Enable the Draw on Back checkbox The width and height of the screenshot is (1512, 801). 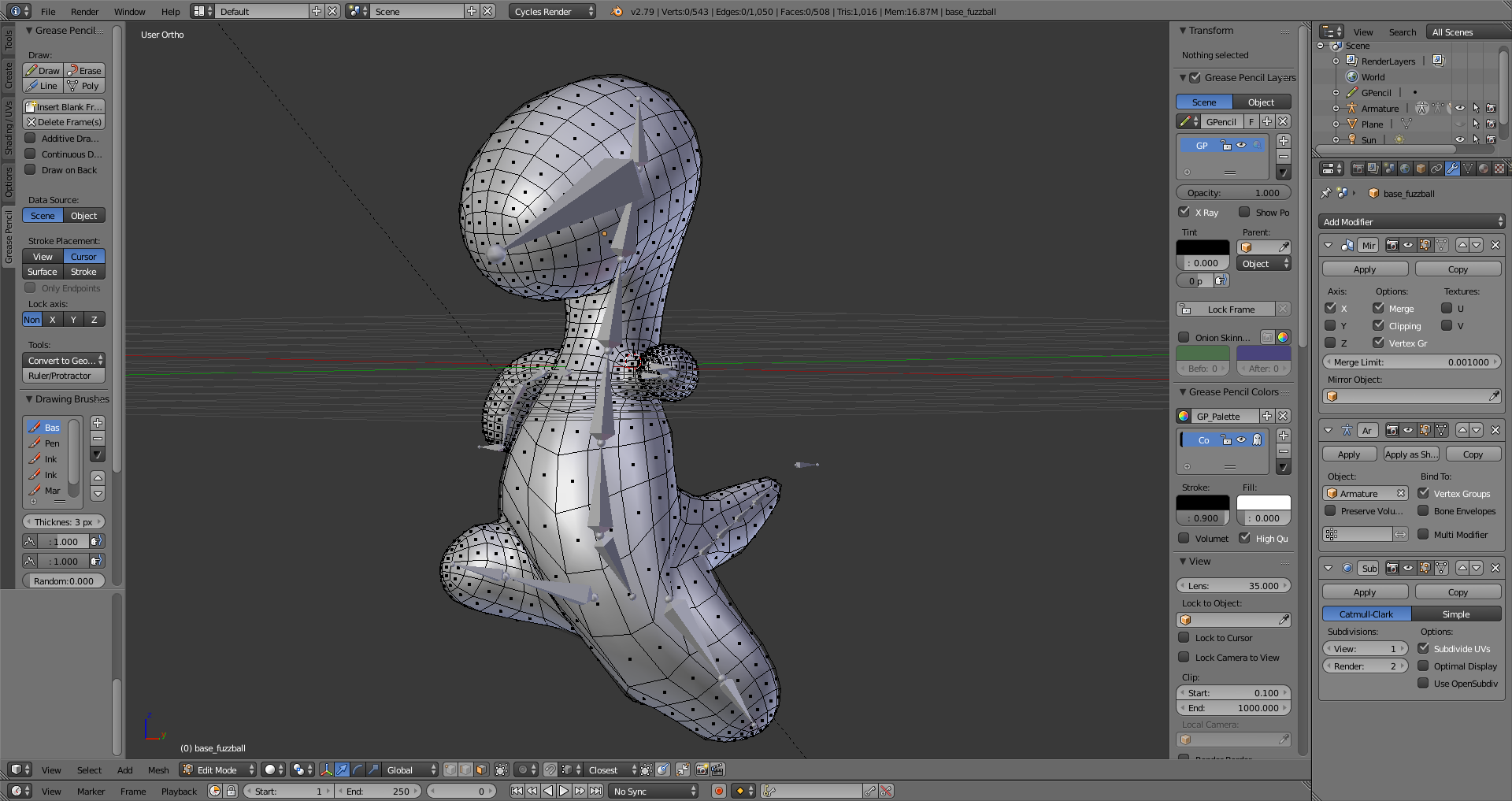pyautogui.click(x=31, y=169)
